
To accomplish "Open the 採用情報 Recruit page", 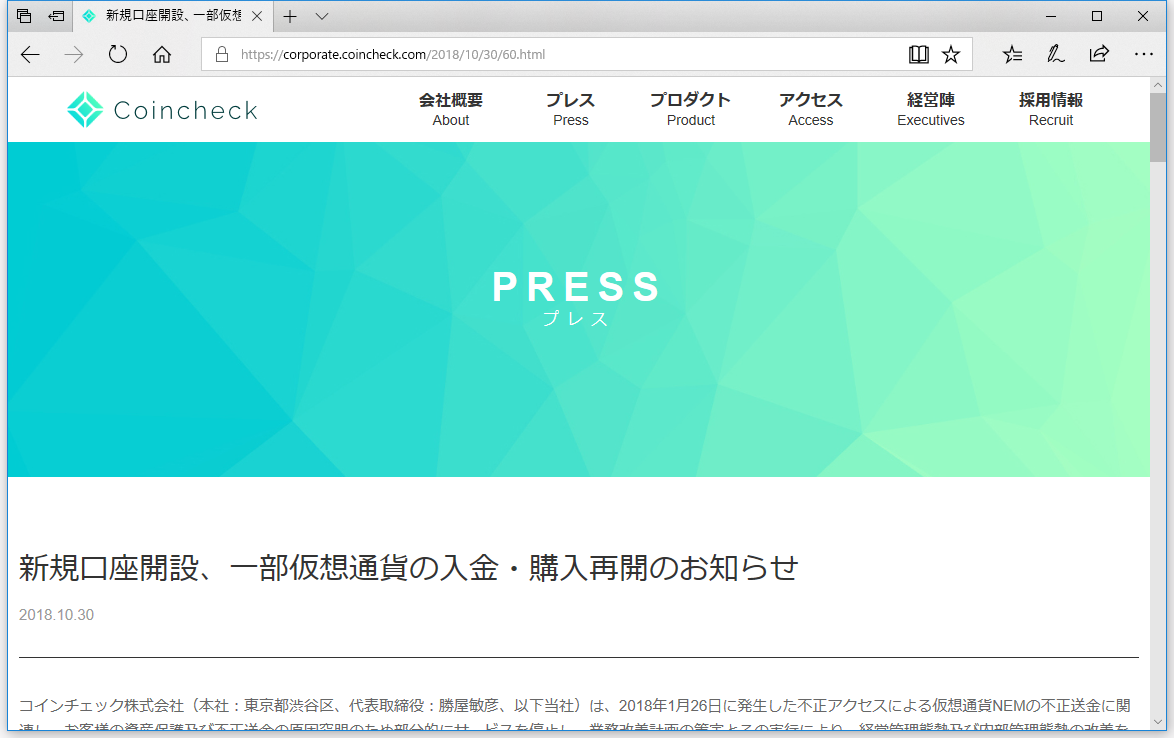I will coord(1051,109).
